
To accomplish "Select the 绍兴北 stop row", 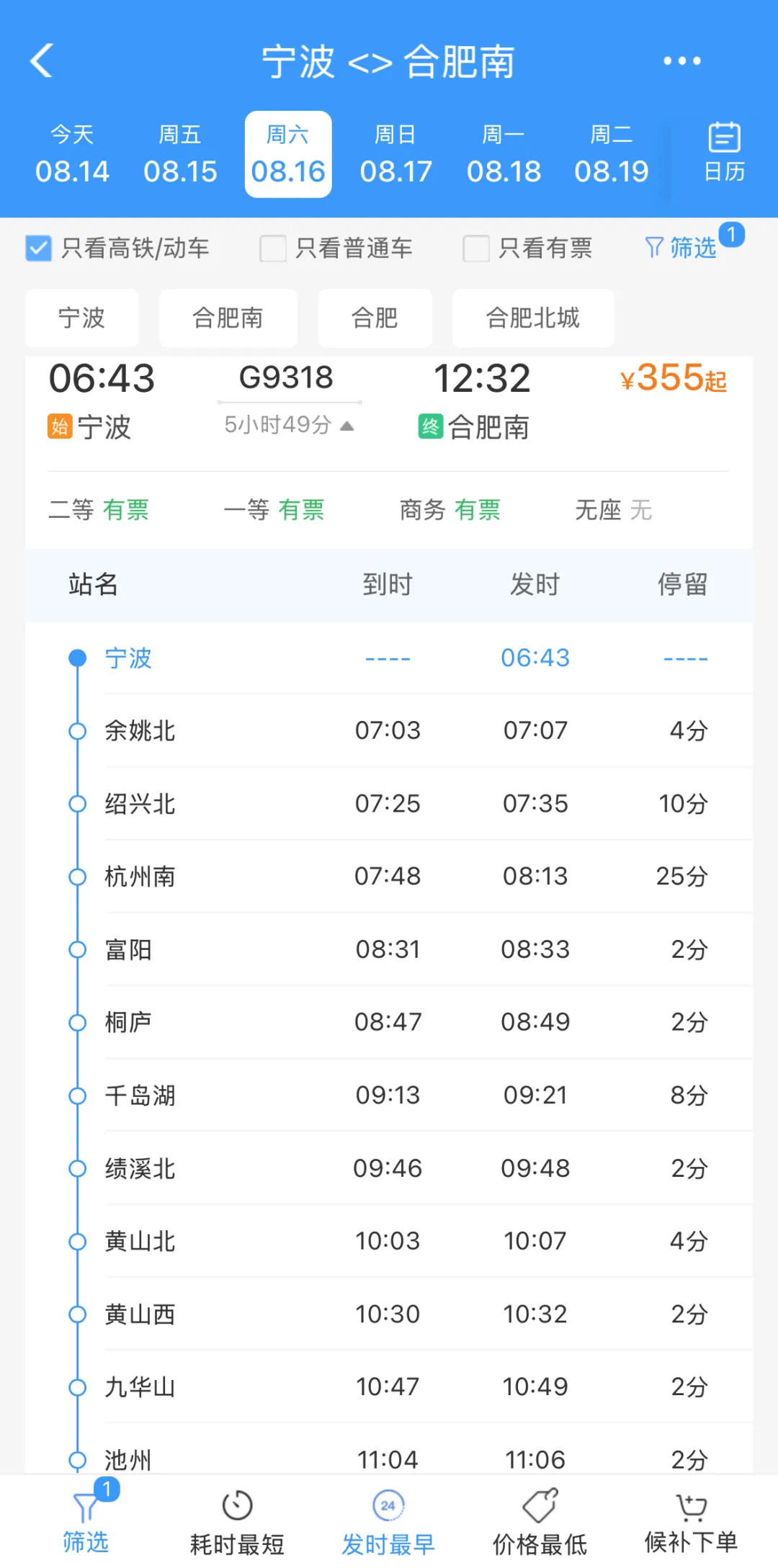I will pos(389,804).
